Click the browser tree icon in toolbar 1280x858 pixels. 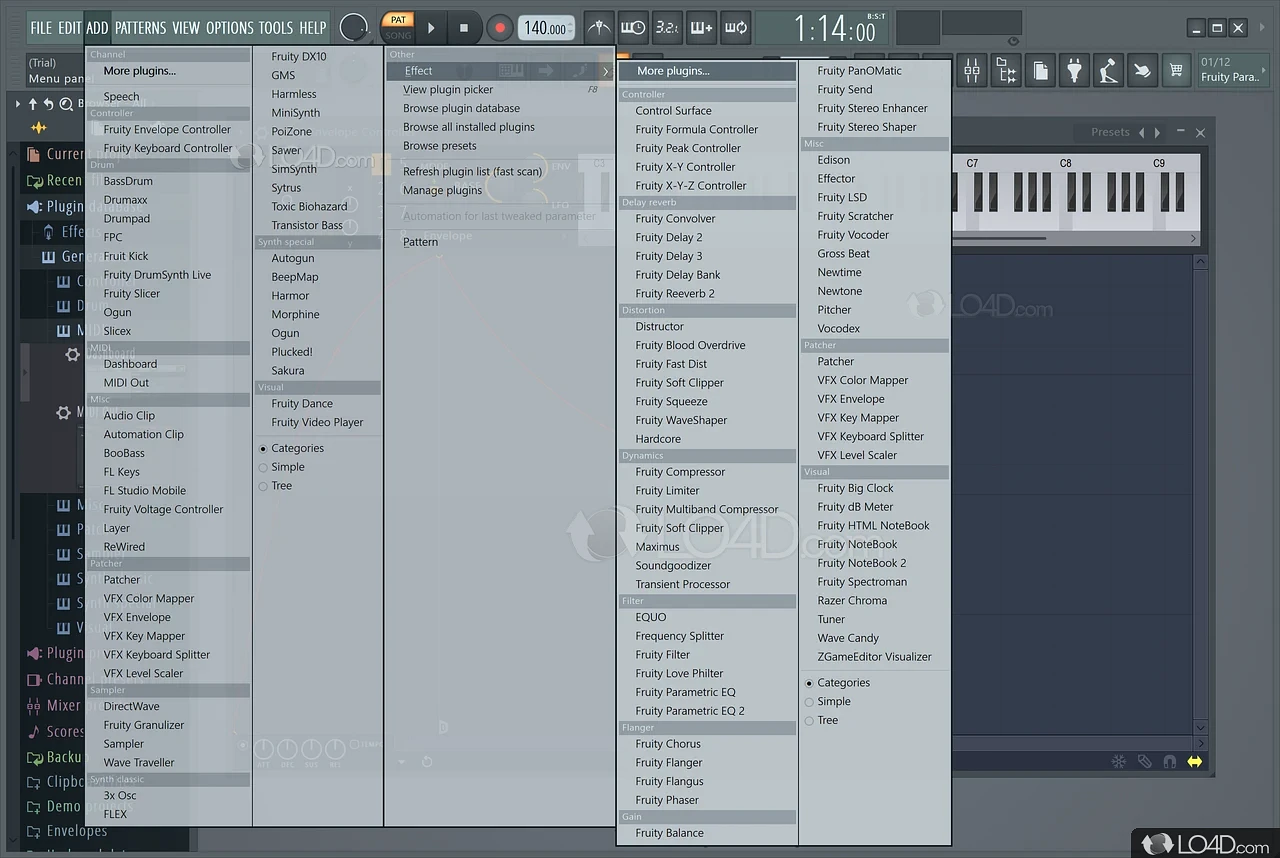pyautogui.click(x=1006, y=71)
